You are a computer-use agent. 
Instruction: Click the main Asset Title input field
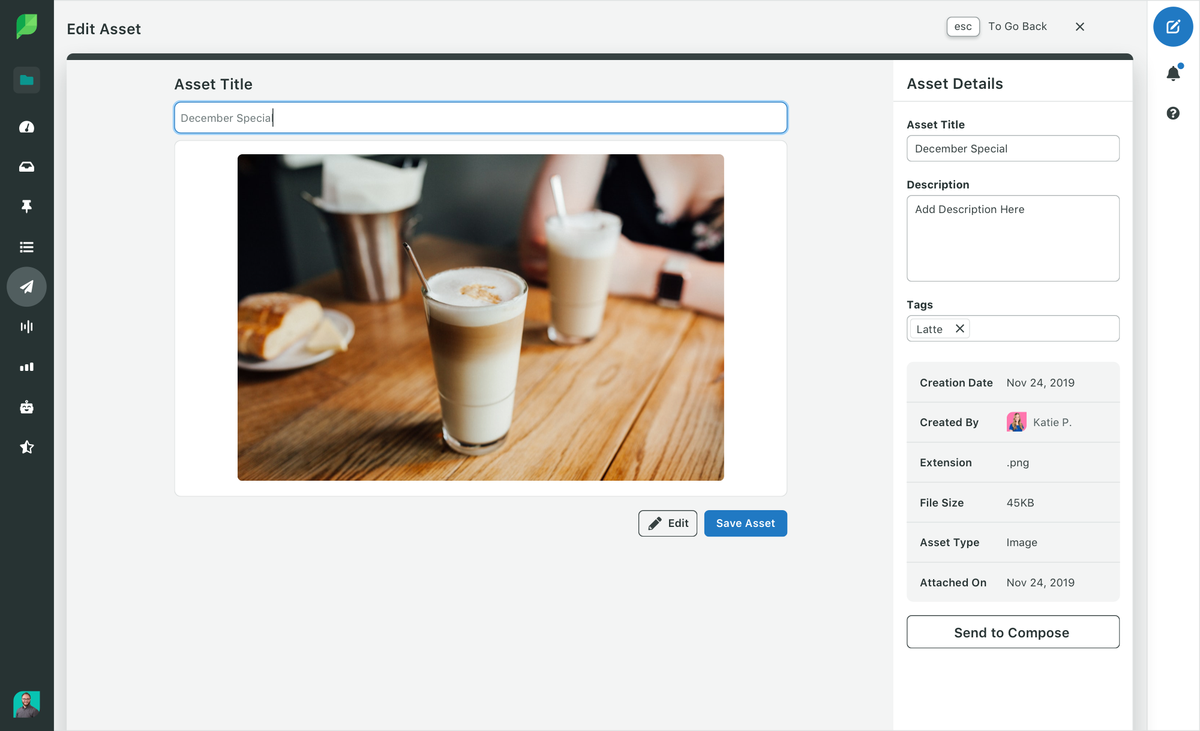(481, 117)
